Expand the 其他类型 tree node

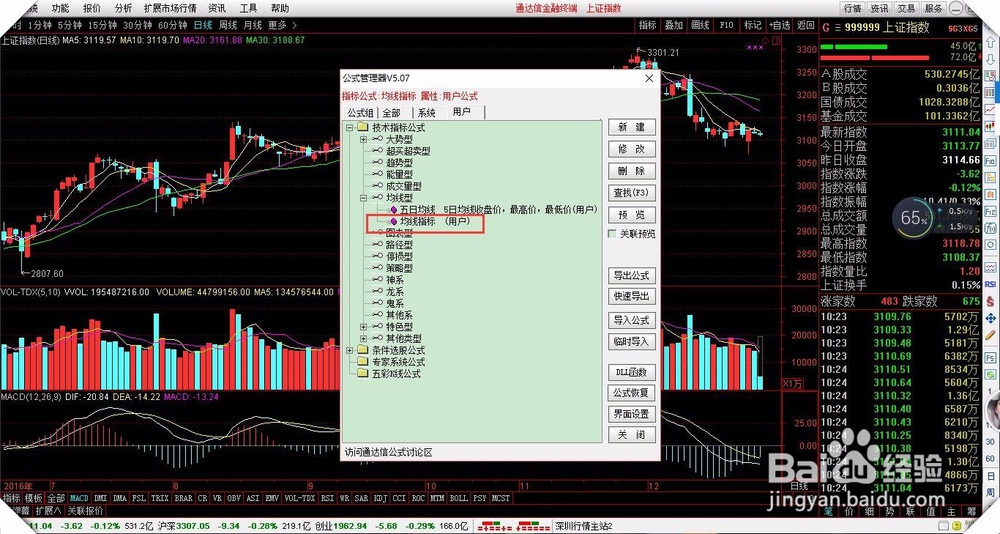click(x=364, y=338)
